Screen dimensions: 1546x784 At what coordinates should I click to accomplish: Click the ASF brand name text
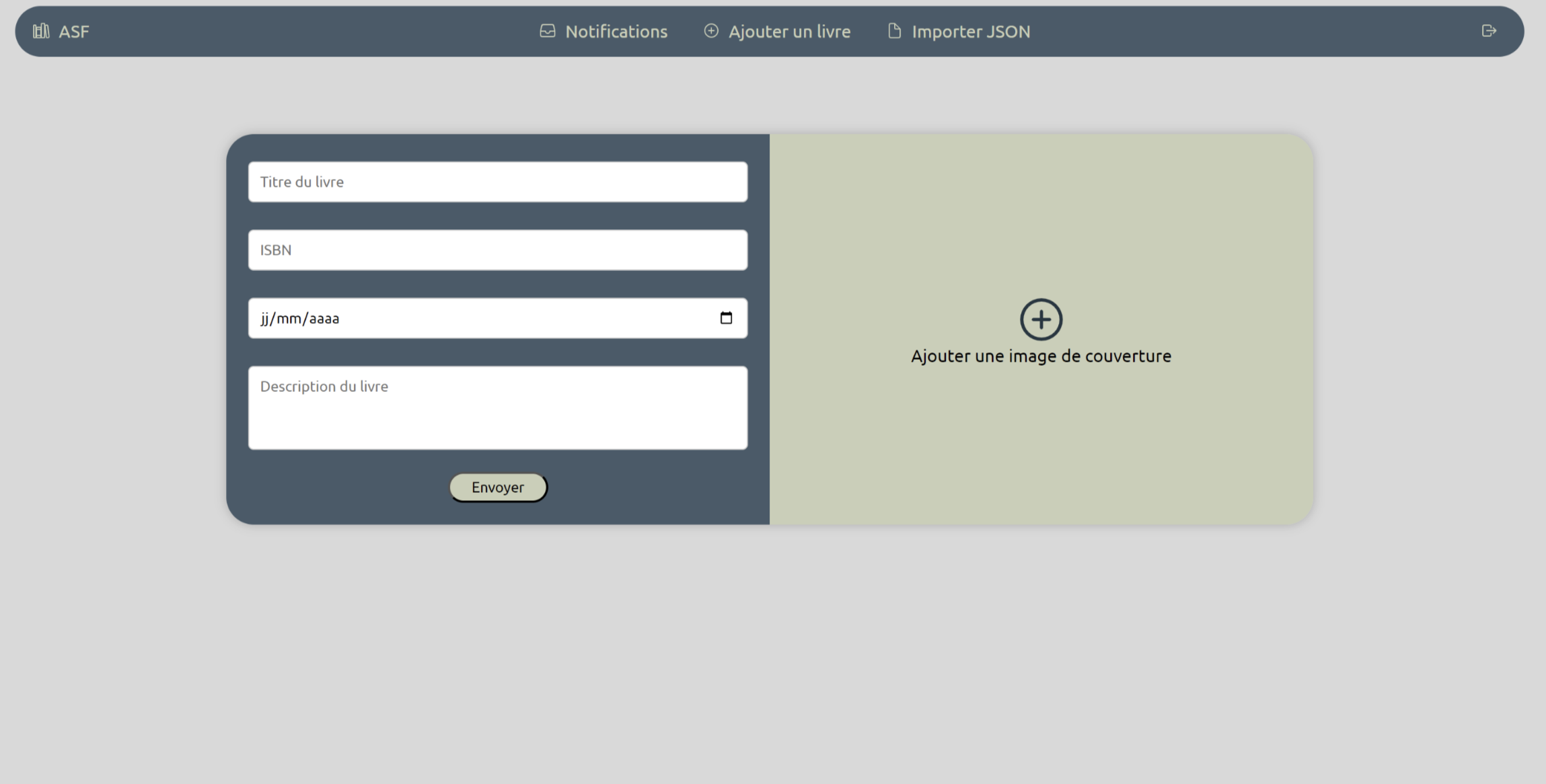coord(74,32)
